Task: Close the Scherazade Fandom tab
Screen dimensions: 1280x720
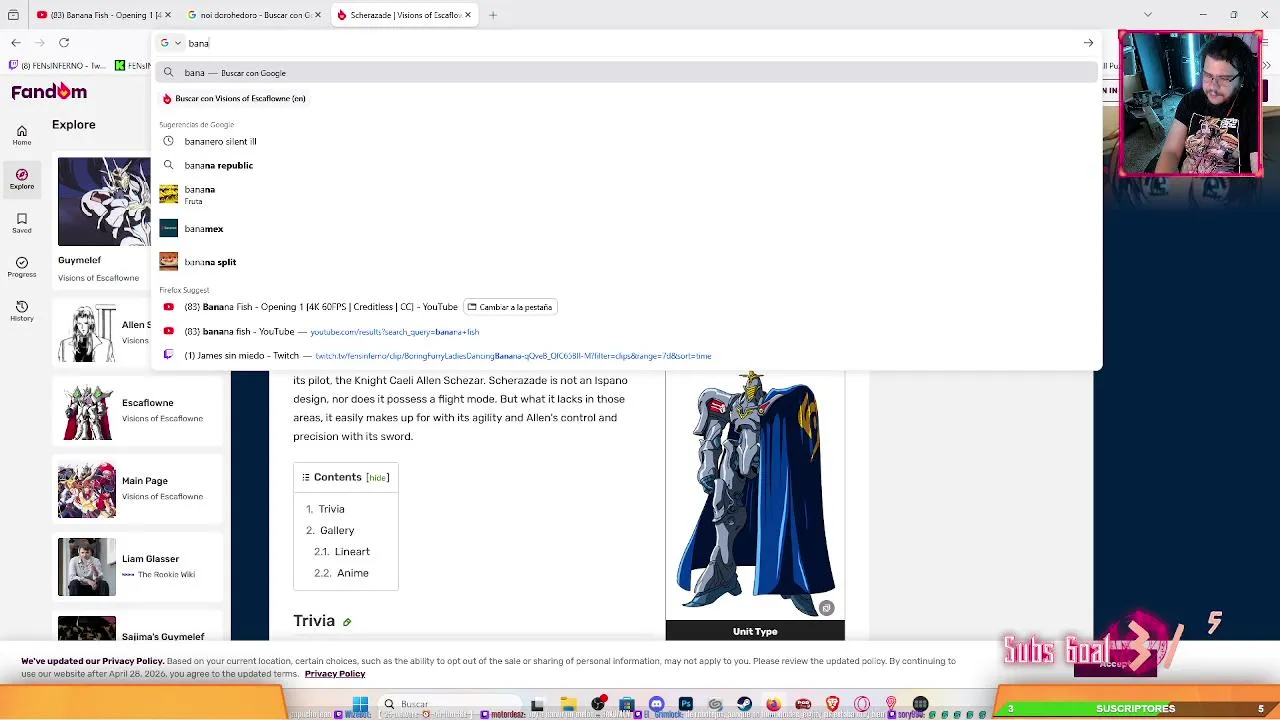Action: point(468,15)
